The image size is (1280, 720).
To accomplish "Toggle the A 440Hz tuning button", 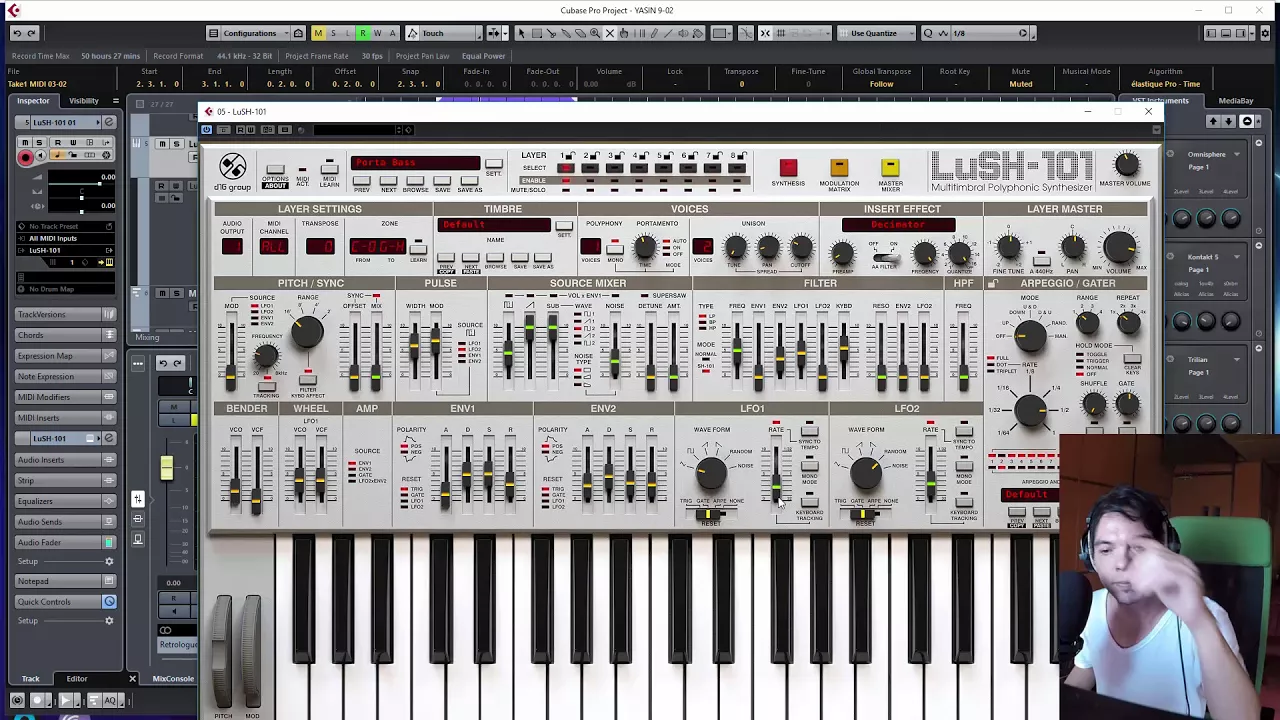I will [1041, 260].
